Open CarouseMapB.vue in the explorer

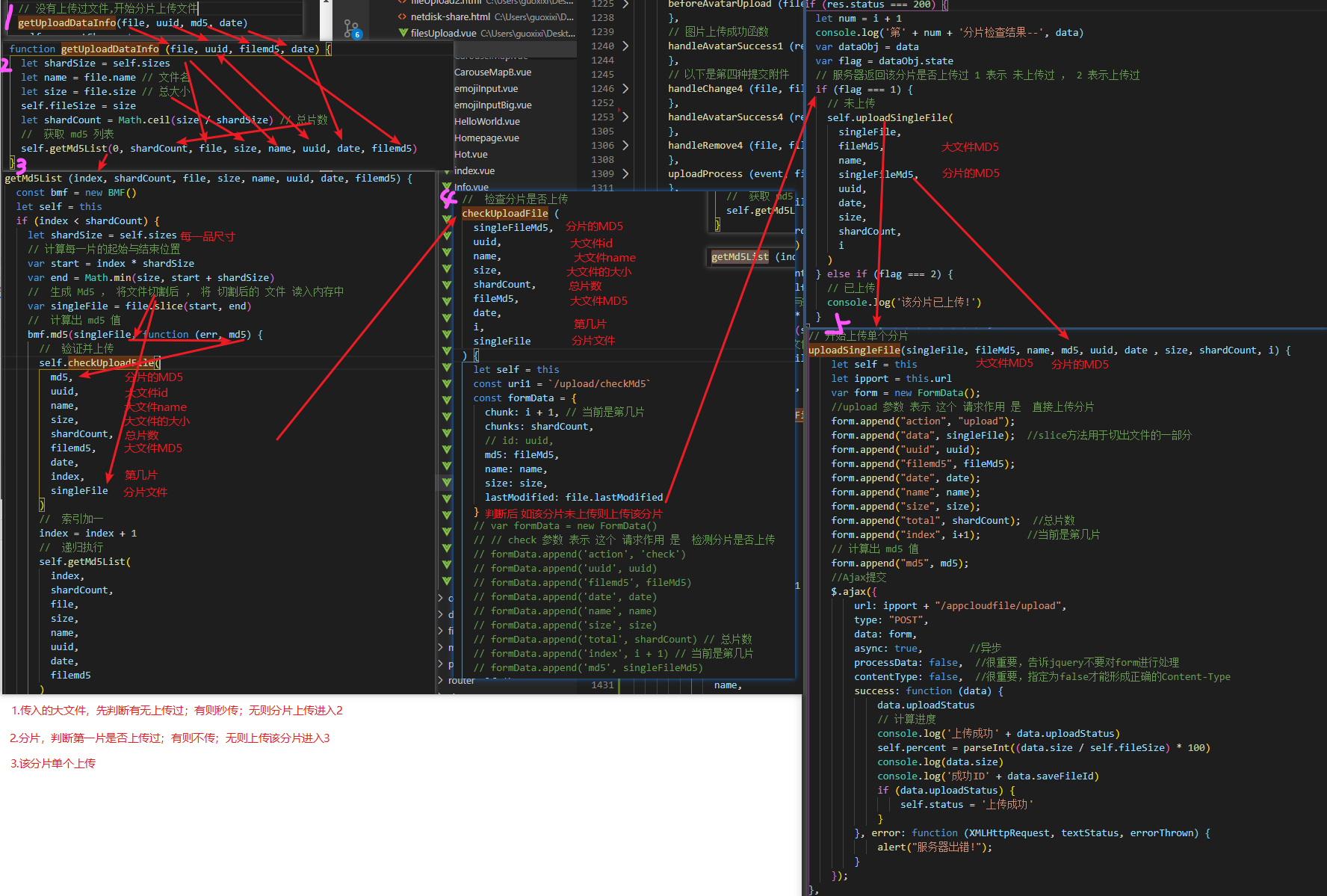492,72
